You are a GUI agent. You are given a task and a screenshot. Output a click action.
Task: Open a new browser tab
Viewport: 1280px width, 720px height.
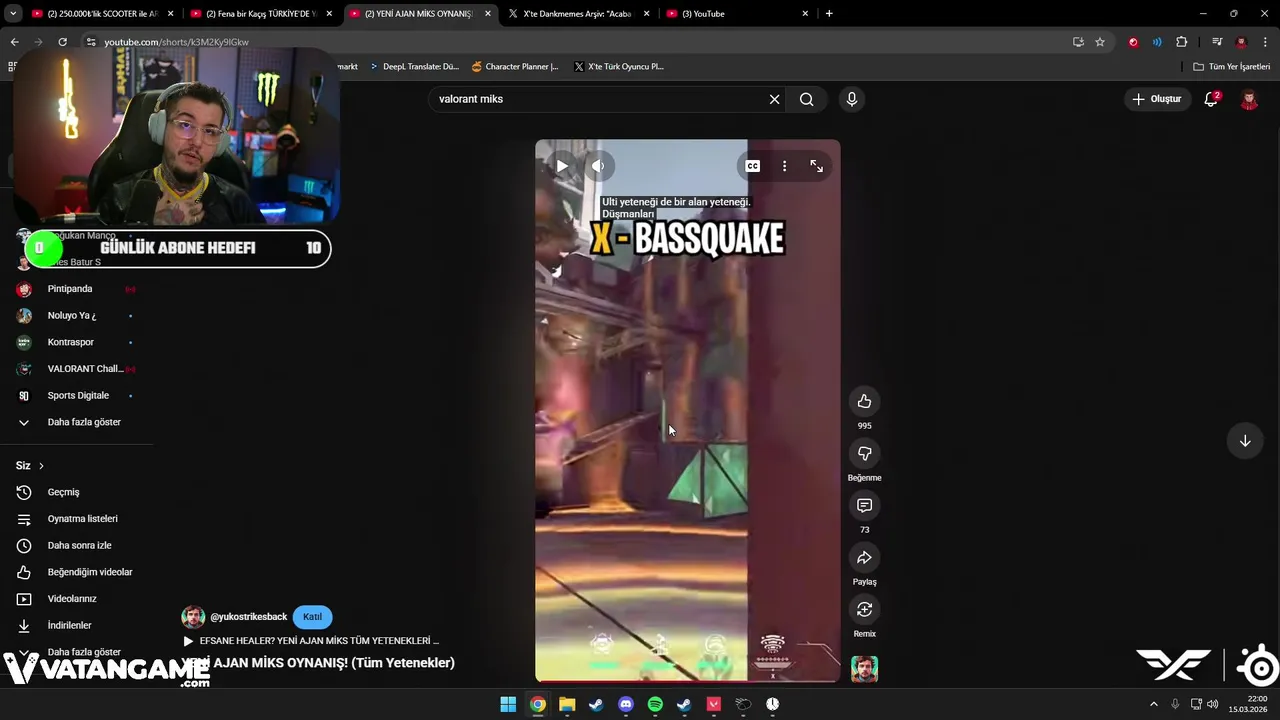click(x=829, y=14)
